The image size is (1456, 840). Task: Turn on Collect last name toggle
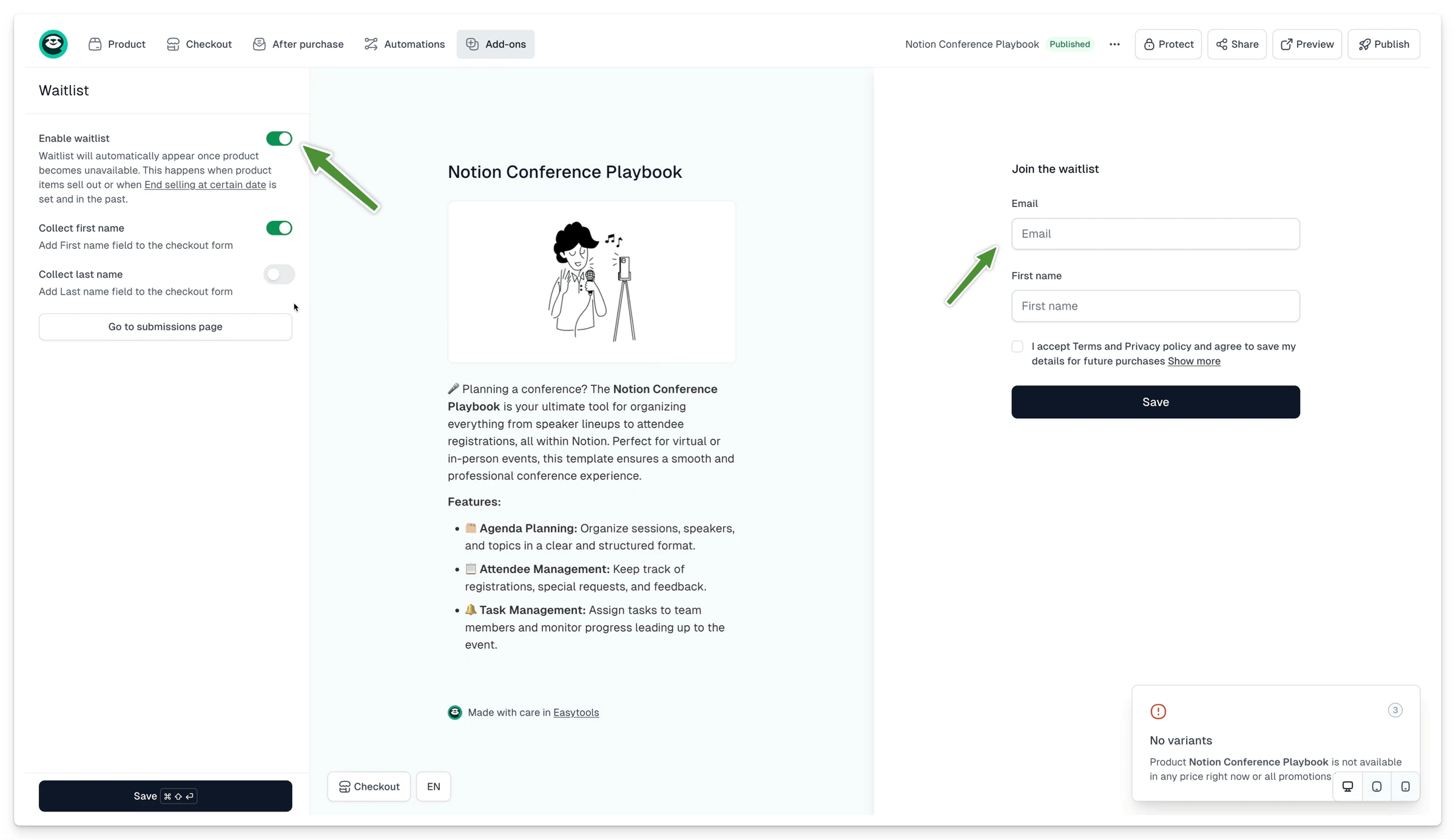279,274
